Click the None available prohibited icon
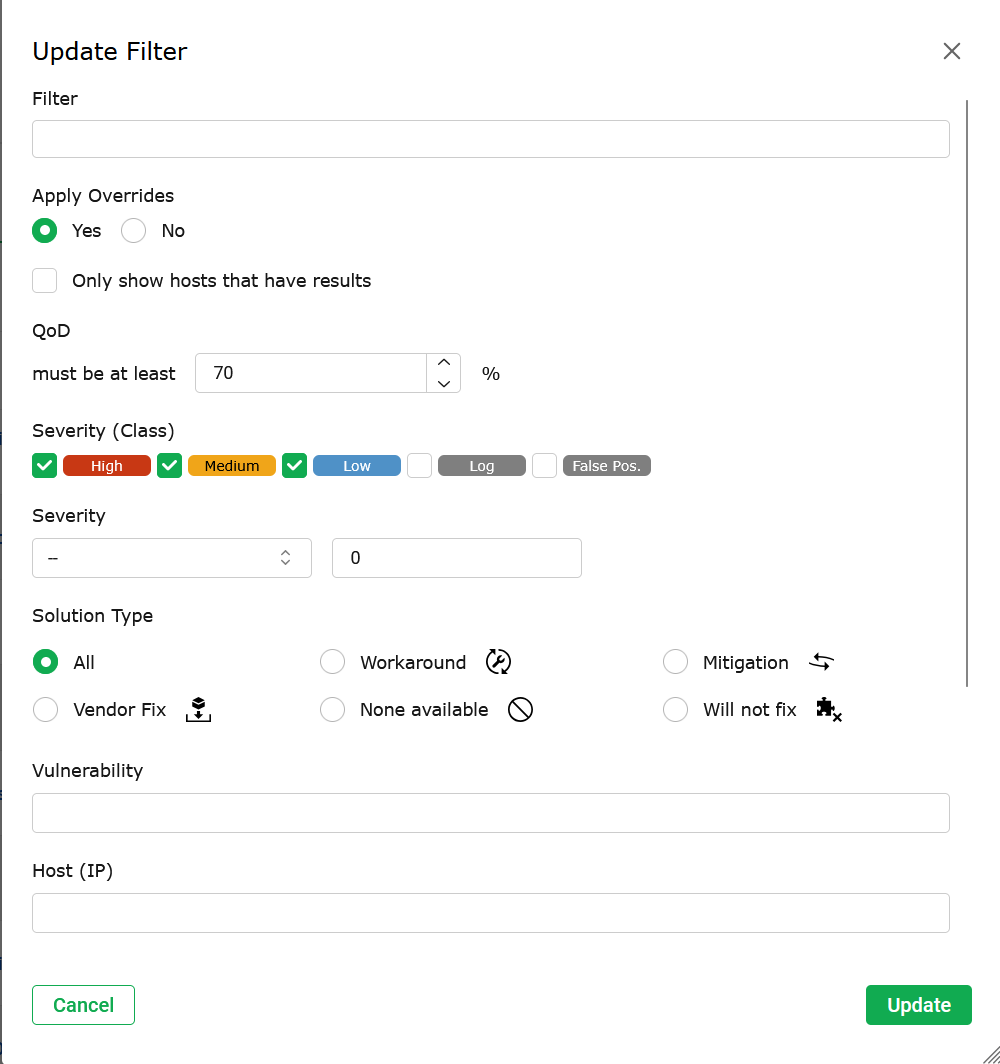The image size is (1000, 1064). [520, 710]
